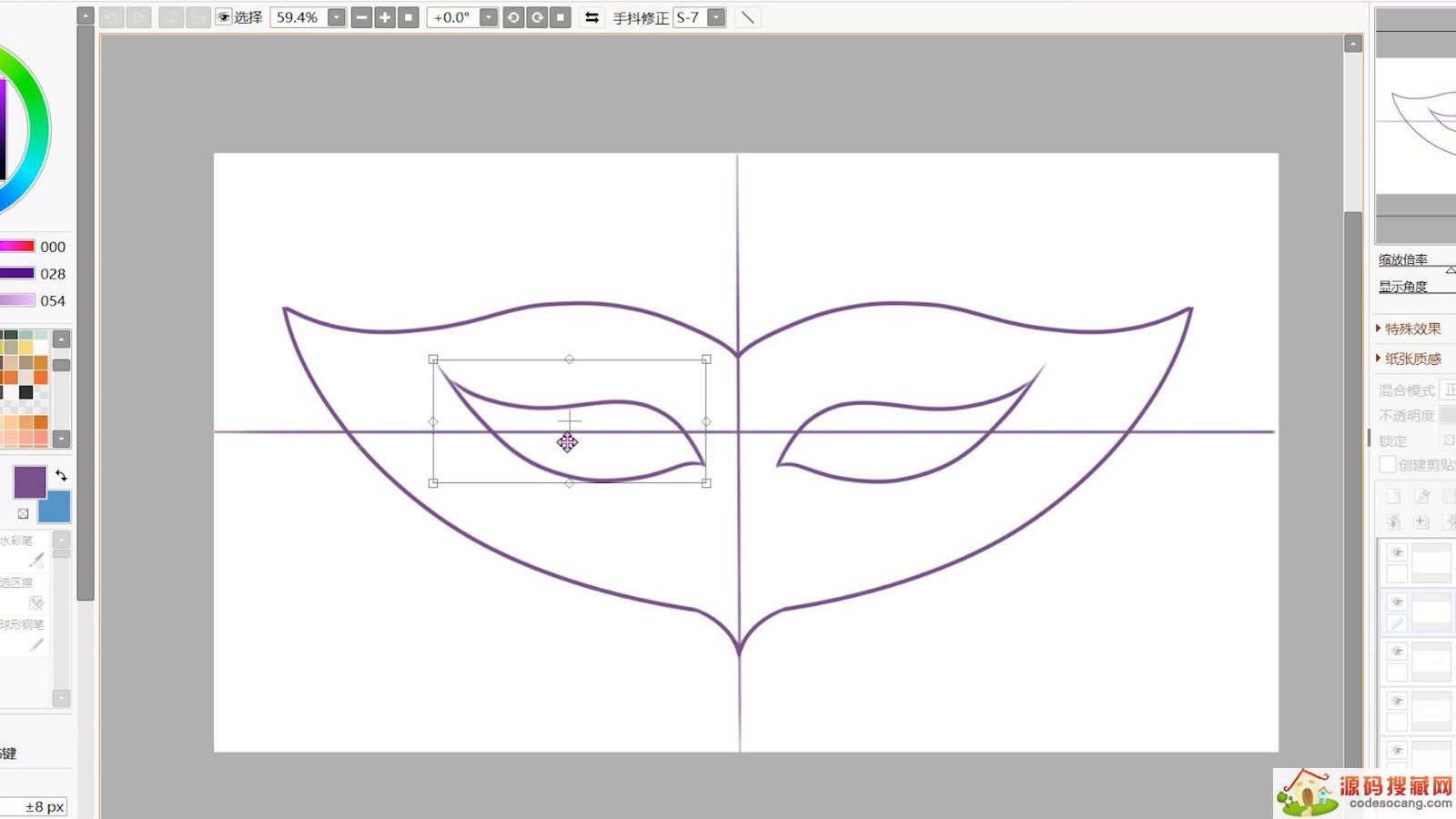This screenshot has height=819, width=1456.
Task: Expand the 特殊效果 section
Action: [1411, 329]
